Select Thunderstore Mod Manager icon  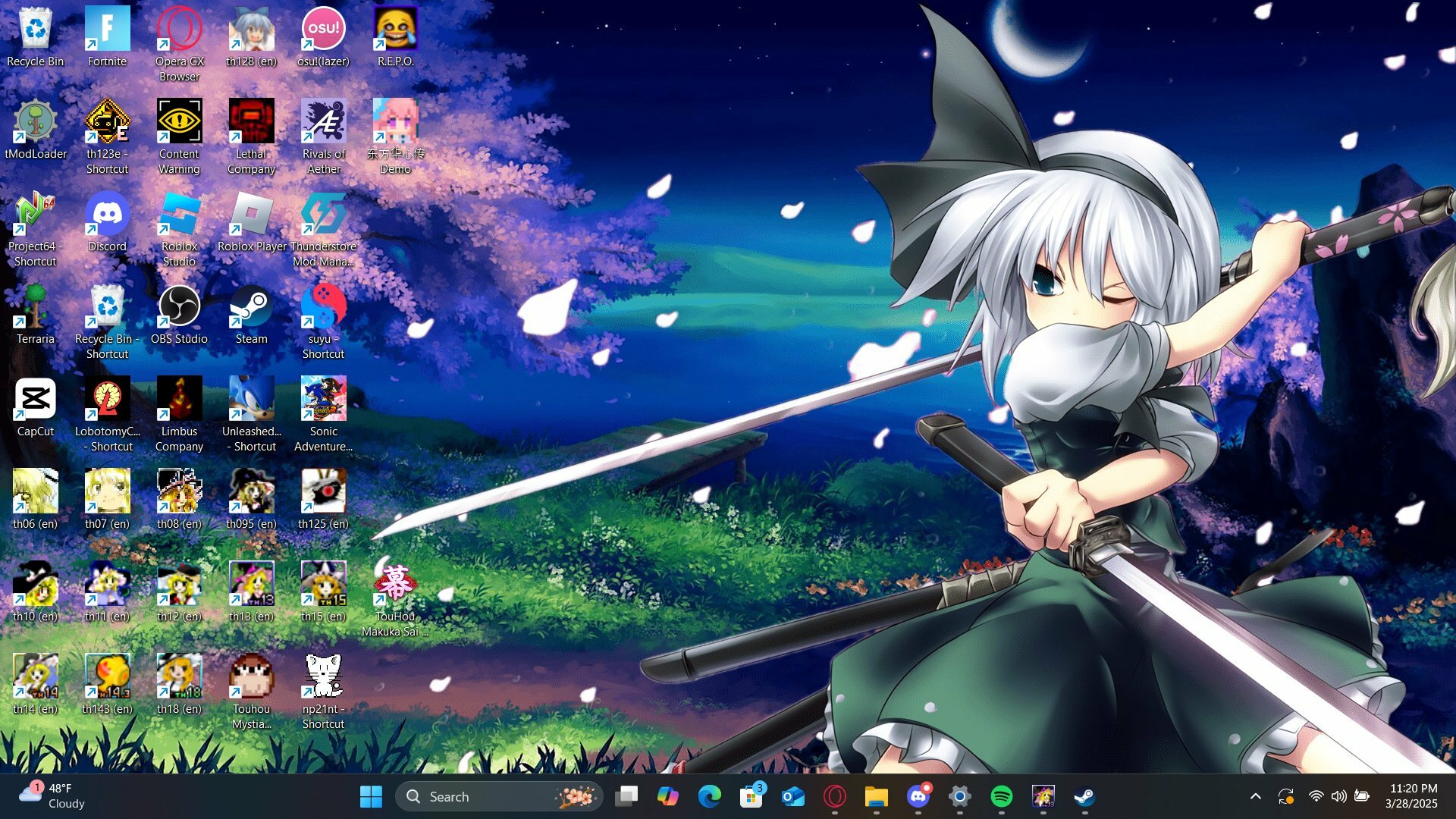pos(324,229)
